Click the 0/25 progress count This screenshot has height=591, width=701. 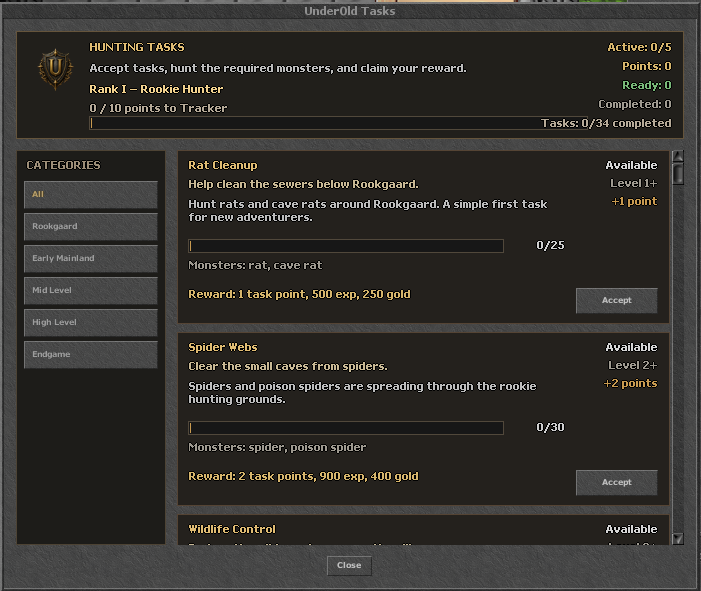click(x=550, y=245)
